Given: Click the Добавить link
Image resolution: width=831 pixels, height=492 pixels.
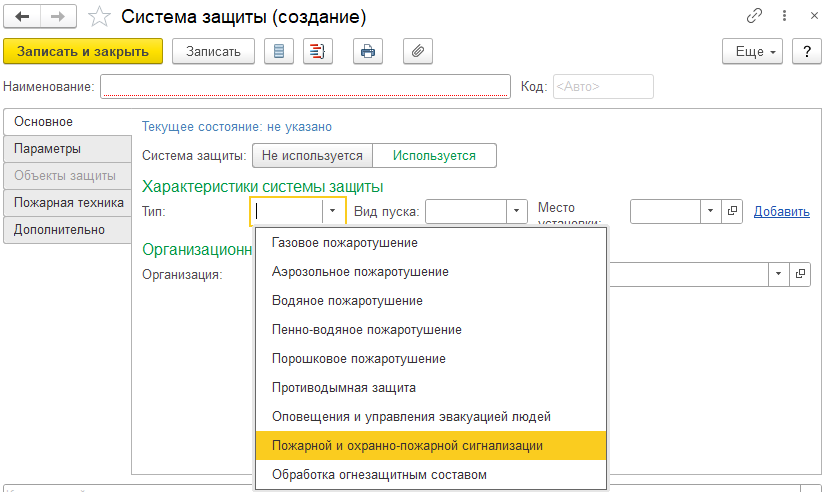Looking at the screenshot, I should tap(782, 212).
